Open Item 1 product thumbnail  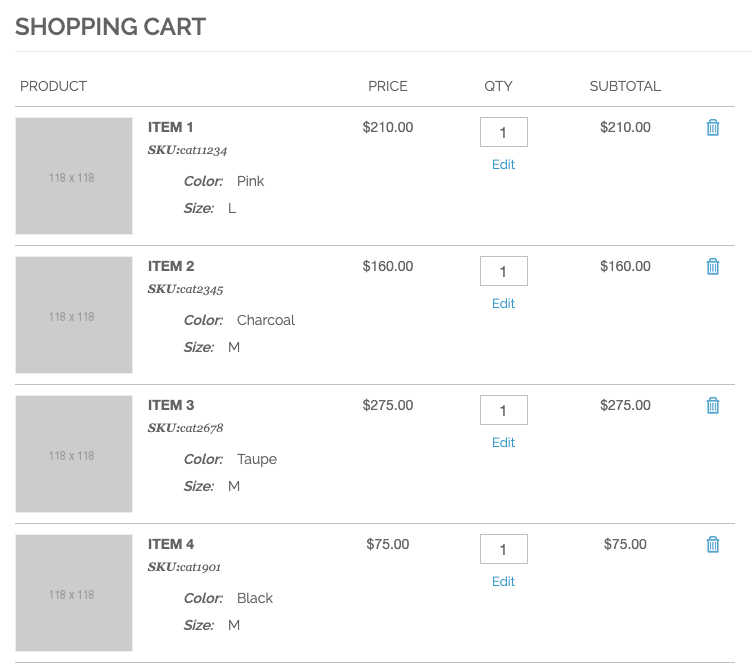click(74, 176)
